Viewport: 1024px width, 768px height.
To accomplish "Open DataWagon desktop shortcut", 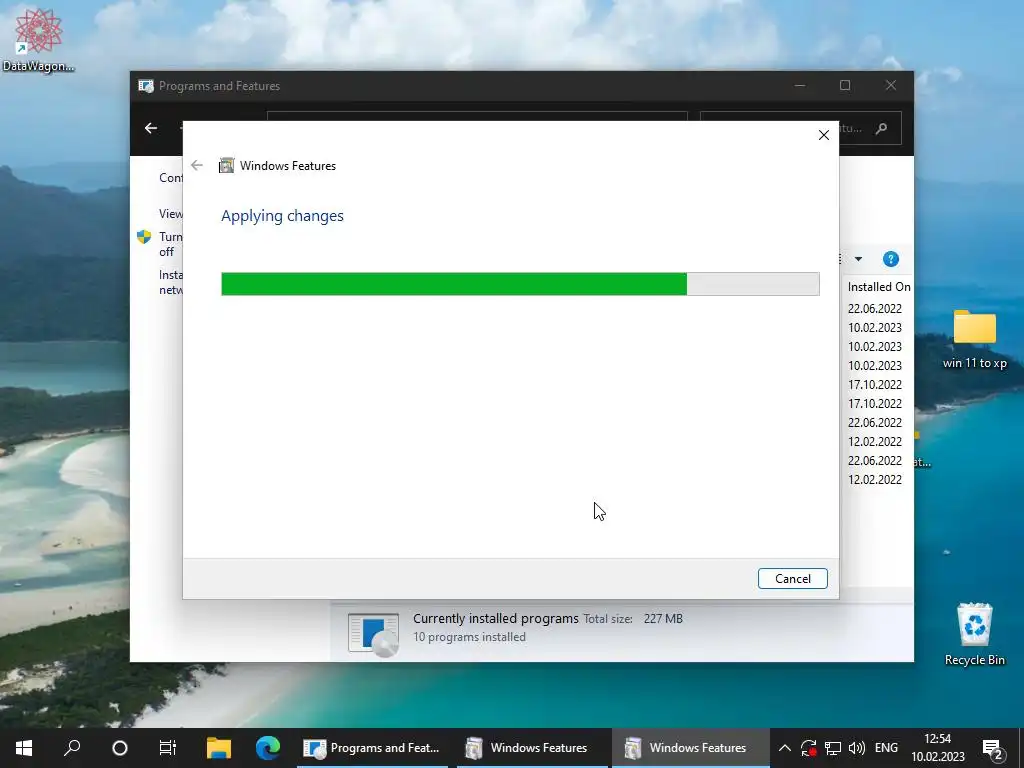I will (39, 40).
